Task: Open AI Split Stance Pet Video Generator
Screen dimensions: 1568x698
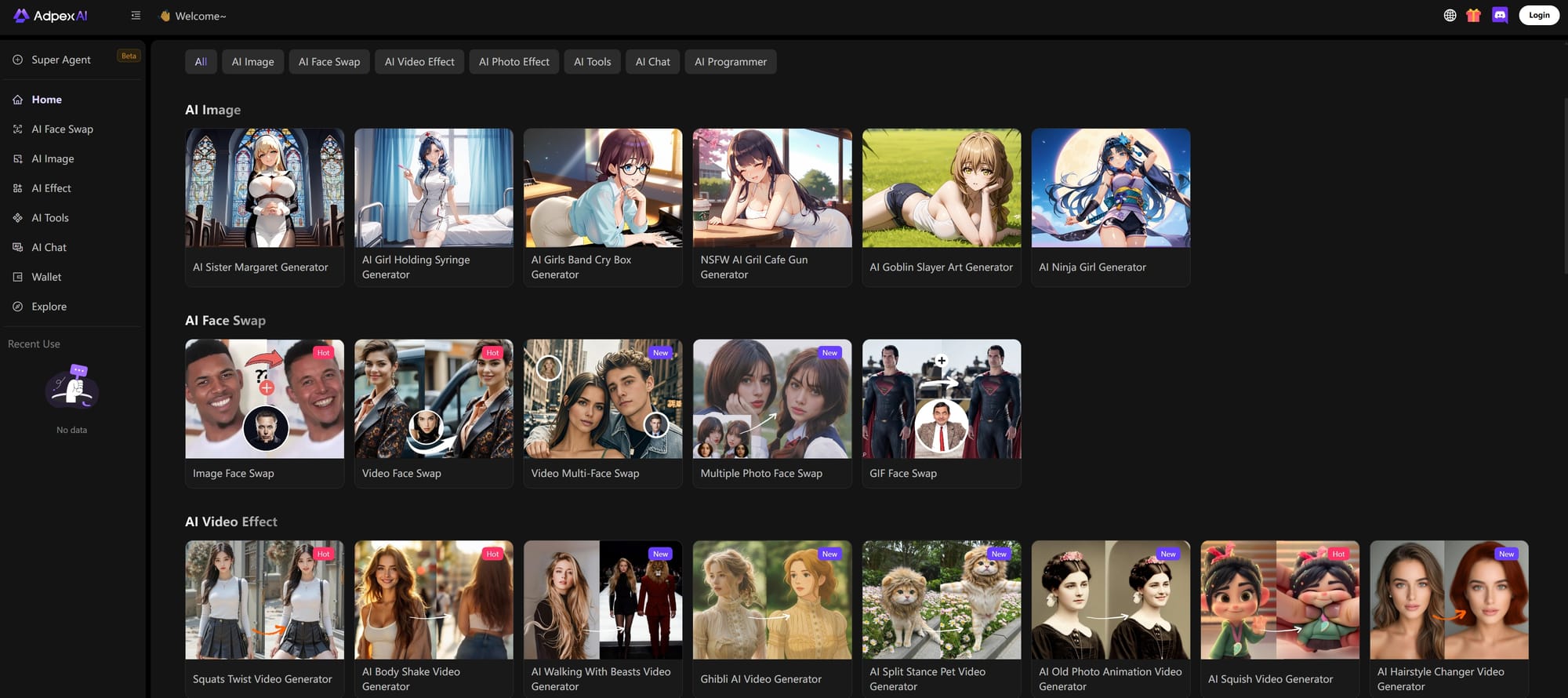Action: tap(942, 618)
